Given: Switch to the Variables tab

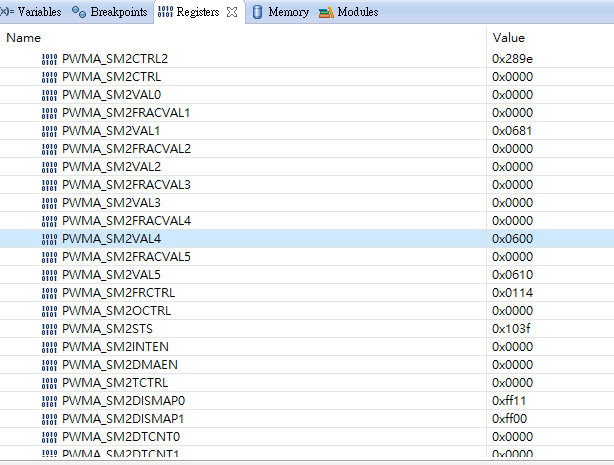Looking at the screenshot, I should click(x=31, y=12).
